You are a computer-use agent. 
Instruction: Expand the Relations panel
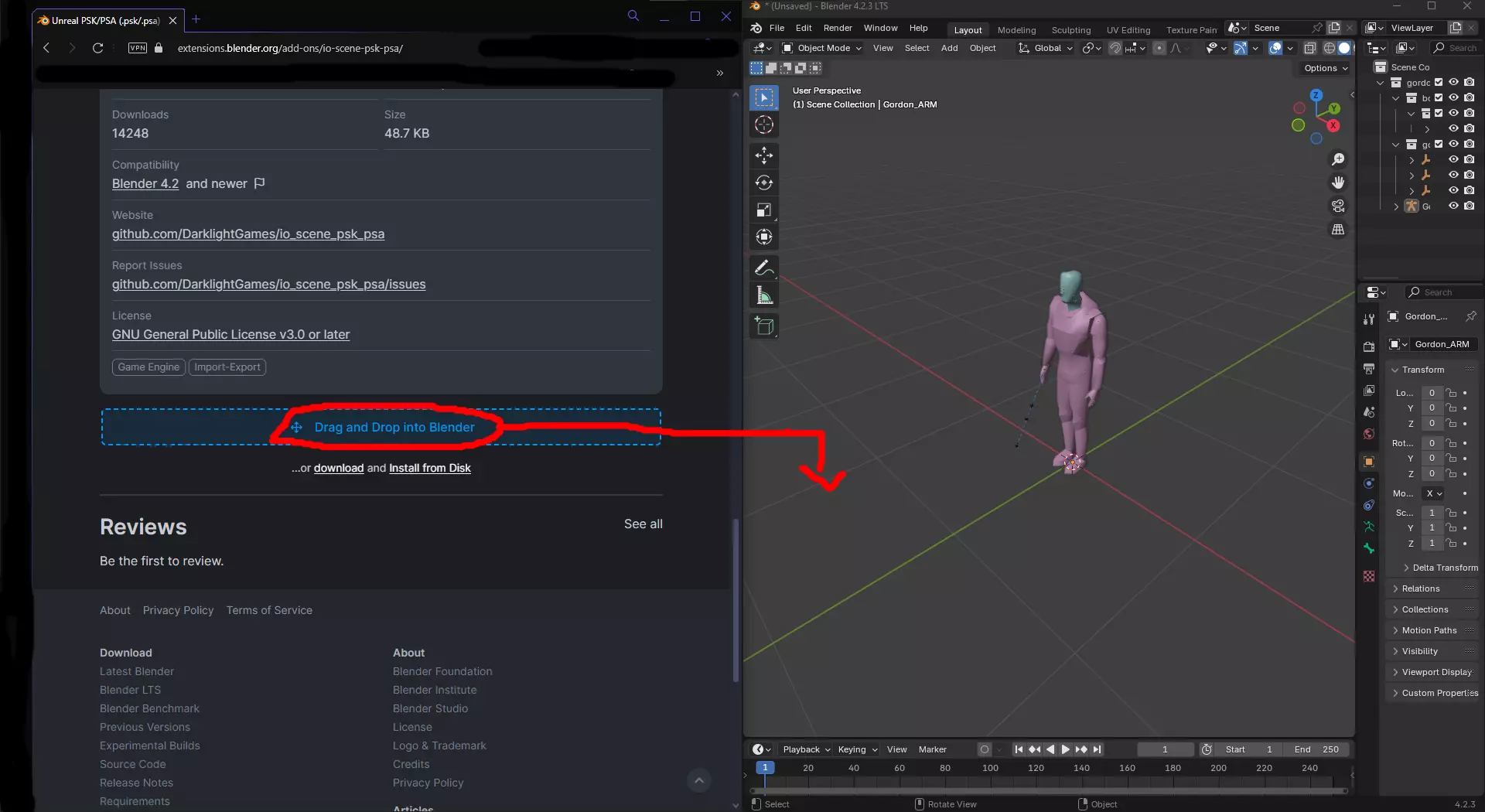(1420, 589)
